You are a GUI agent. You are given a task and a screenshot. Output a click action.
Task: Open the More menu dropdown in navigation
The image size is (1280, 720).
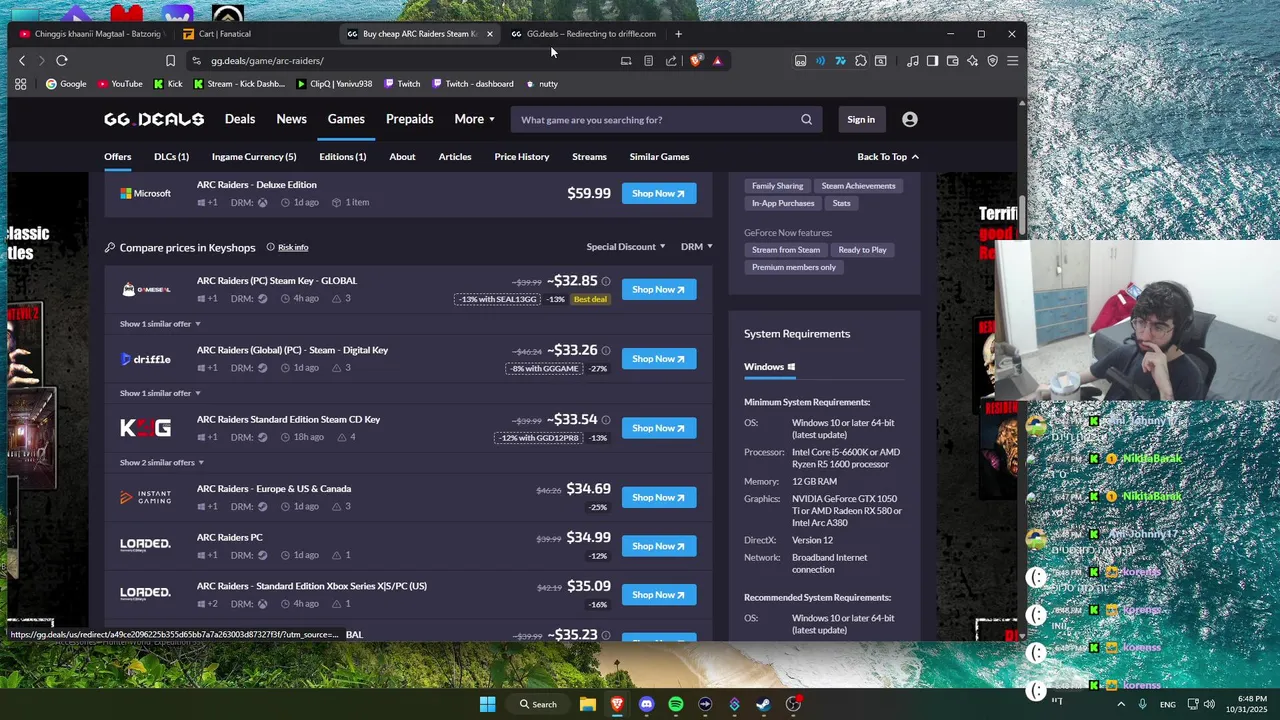point(474,119)
